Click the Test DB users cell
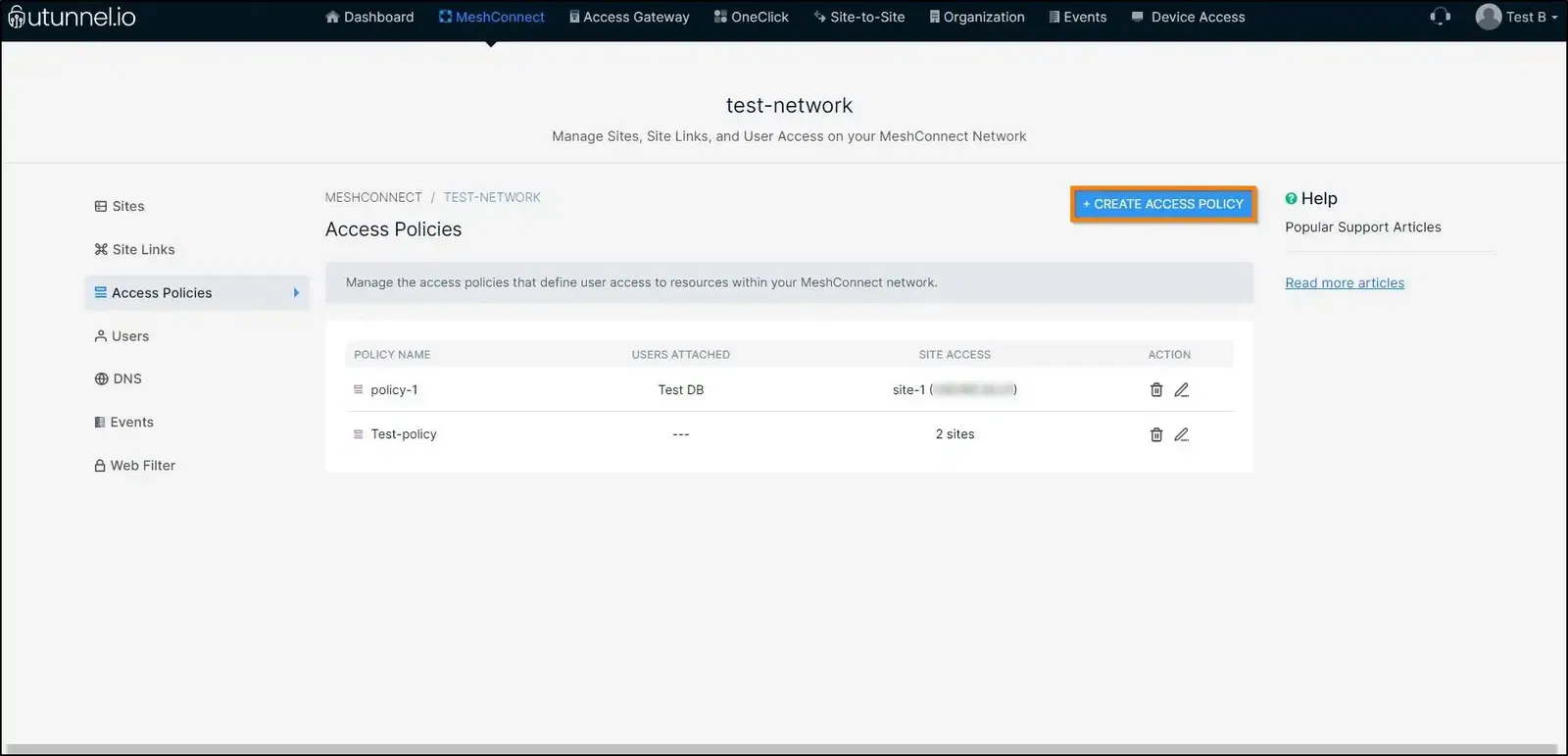This screenshot has height=756, width=1568. [x=681, y=390]
